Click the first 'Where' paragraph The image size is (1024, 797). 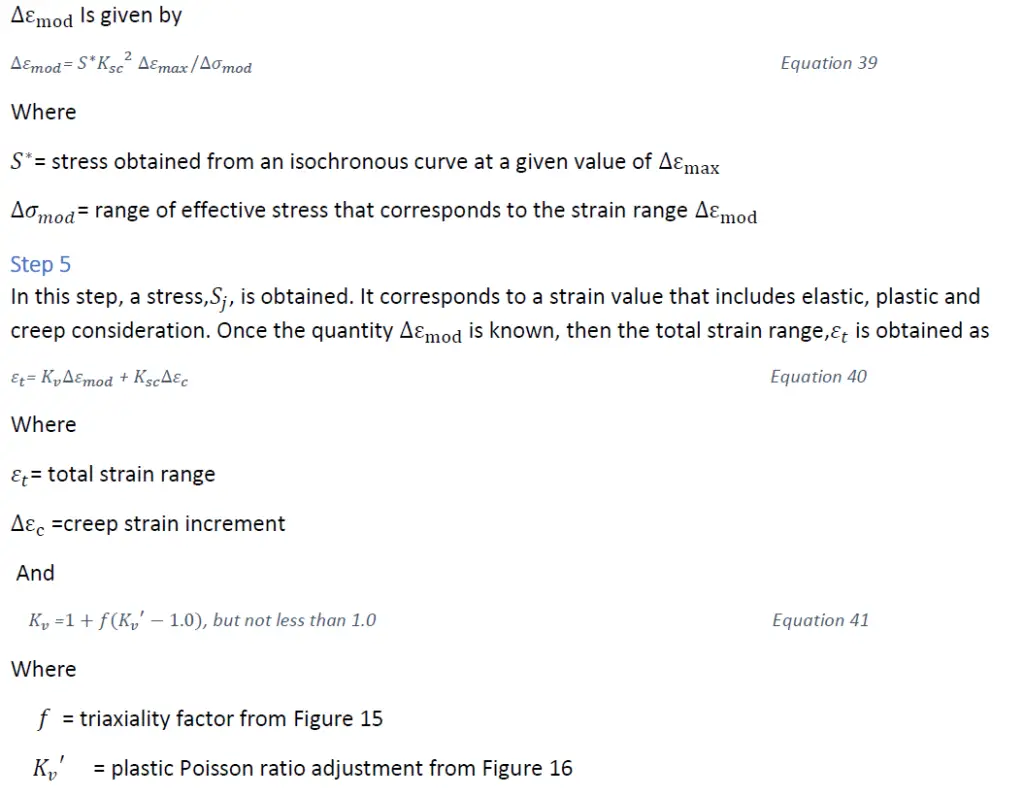tap(44, 112)
